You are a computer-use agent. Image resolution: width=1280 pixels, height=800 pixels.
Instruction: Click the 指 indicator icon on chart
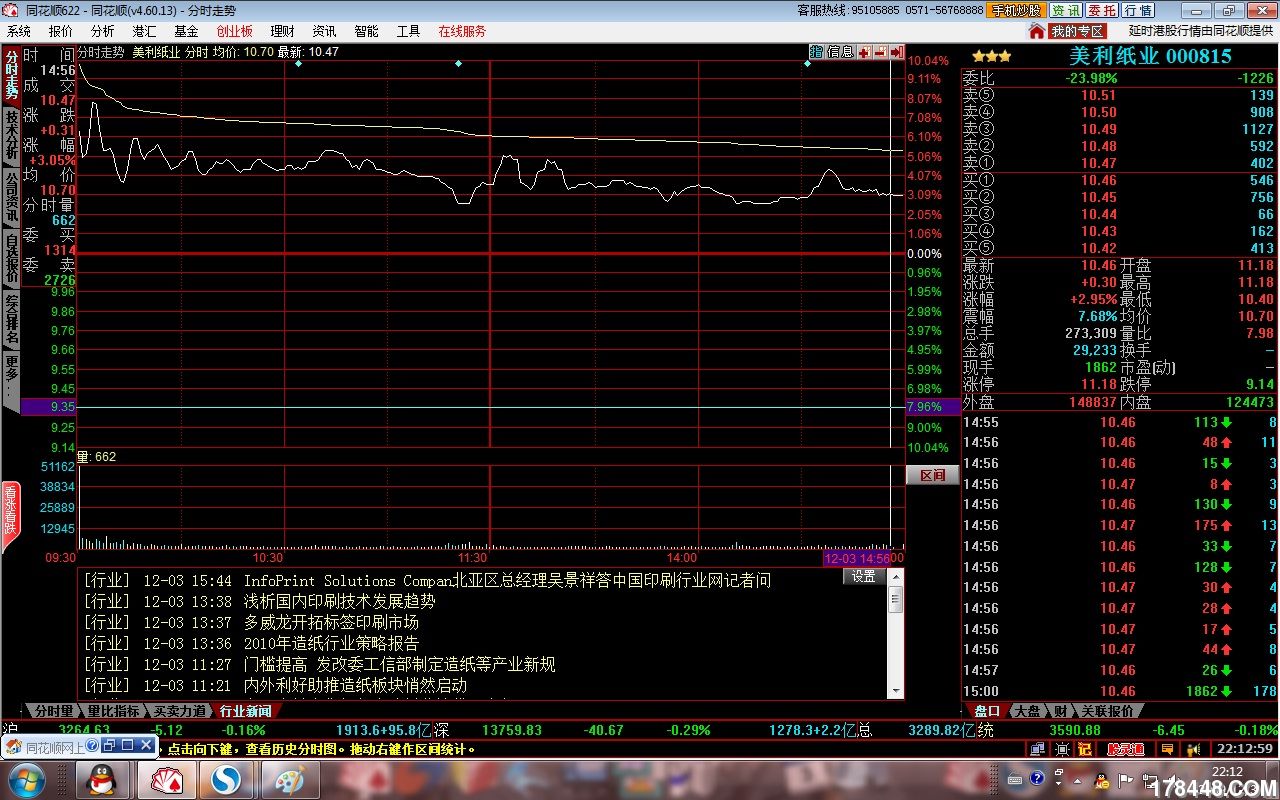tap(816, 51)
